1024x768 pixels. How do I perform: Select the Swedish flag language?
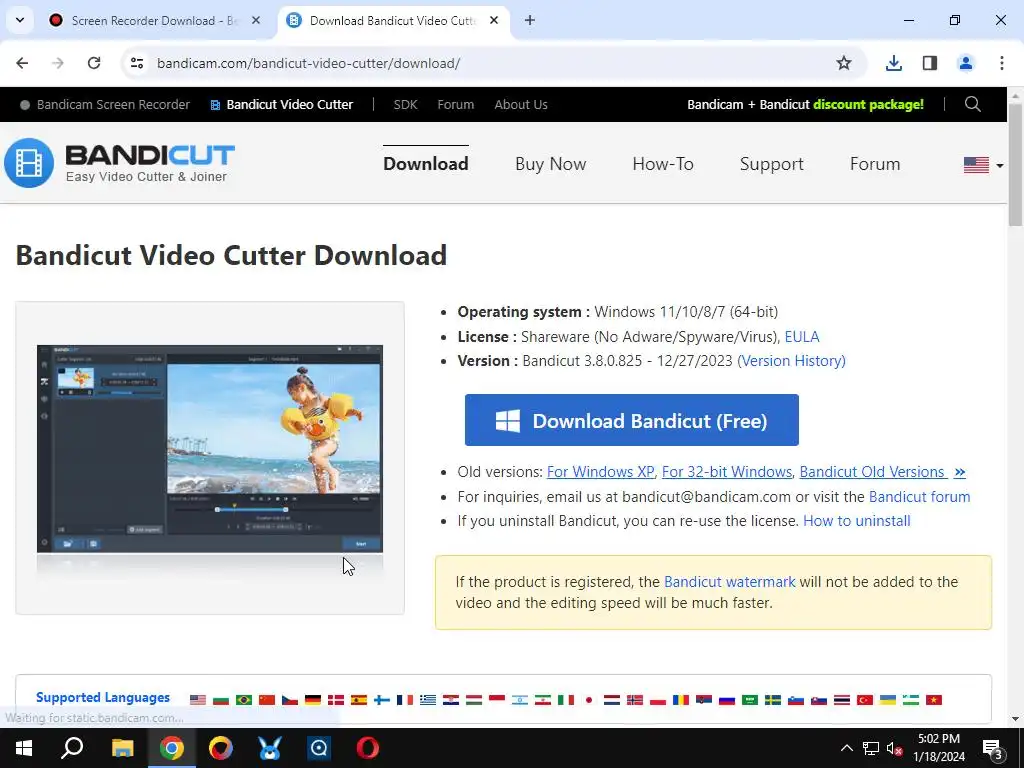coord(773,700)
